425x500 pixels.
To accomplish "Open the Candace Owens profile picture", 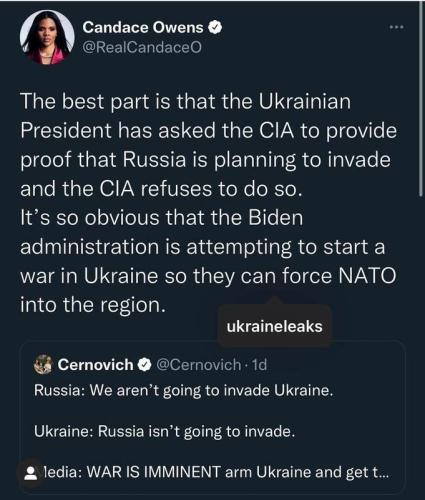I will pos(47,37).
